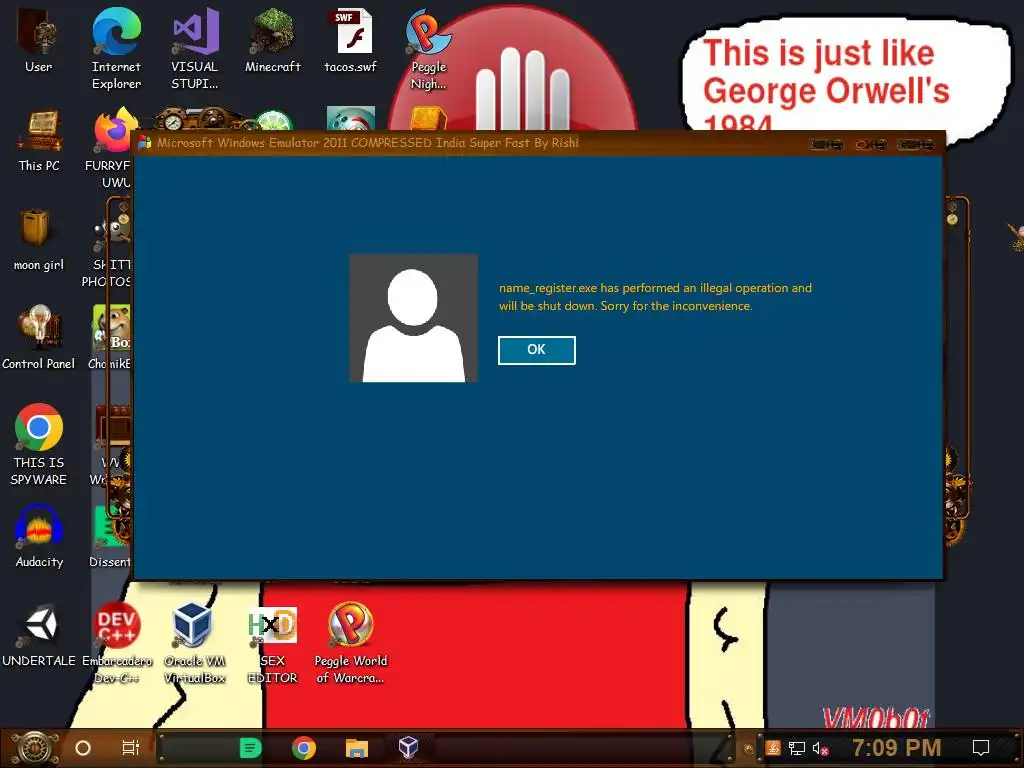The height and width of the screenshot is (768, 1024).
Task: Click the user avatar picture in the dialog
Action: click(413, 318)
